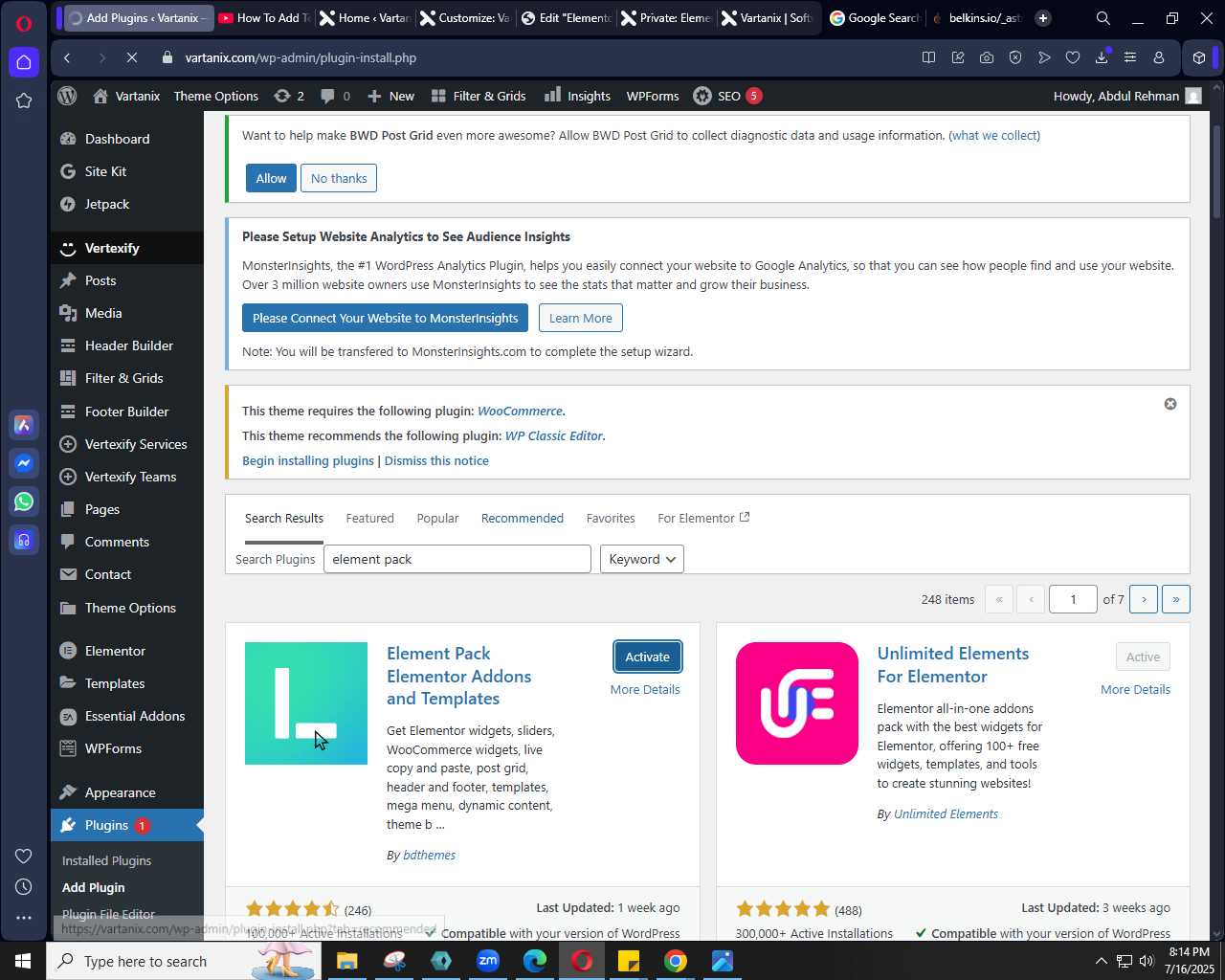Open File Explorer from taskbar

click(x=347, y=961)
